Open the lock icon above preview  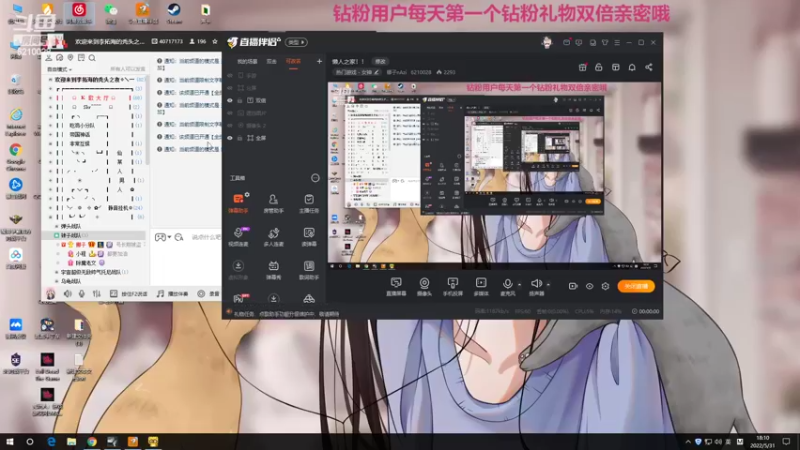pyautogui.click(x=598, y=67)
